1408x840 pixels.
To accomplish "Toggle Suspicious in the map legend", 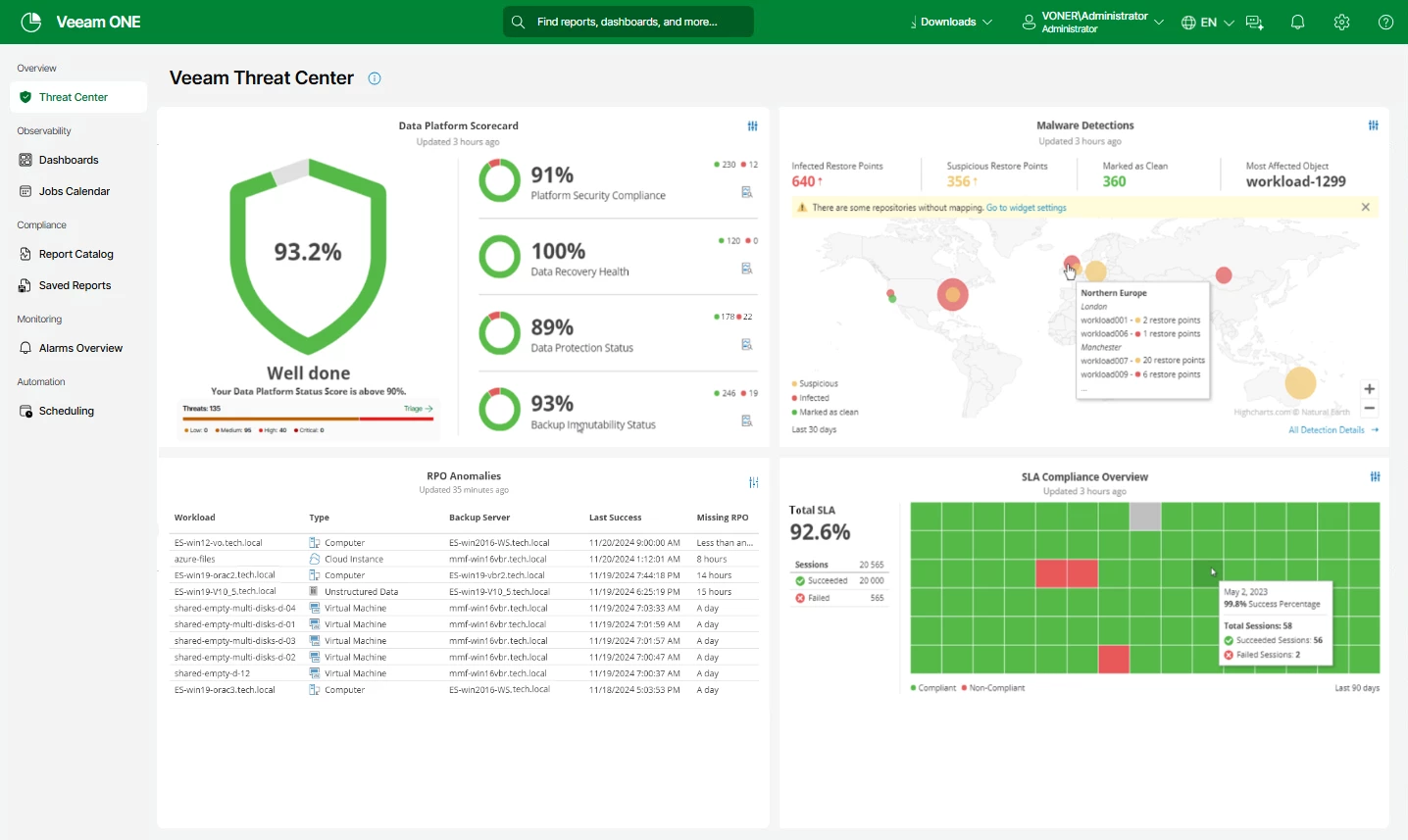I will coord(815,383).
